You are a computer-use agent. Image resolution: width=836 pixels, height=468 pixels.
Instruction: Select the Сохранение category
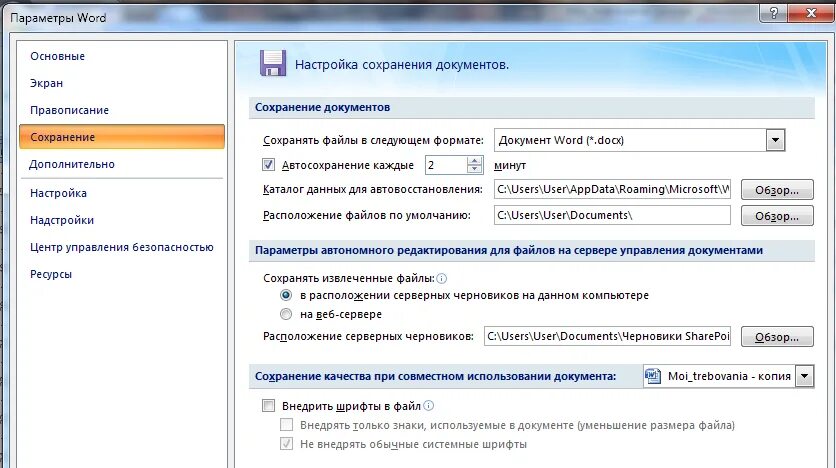[122, 136]
